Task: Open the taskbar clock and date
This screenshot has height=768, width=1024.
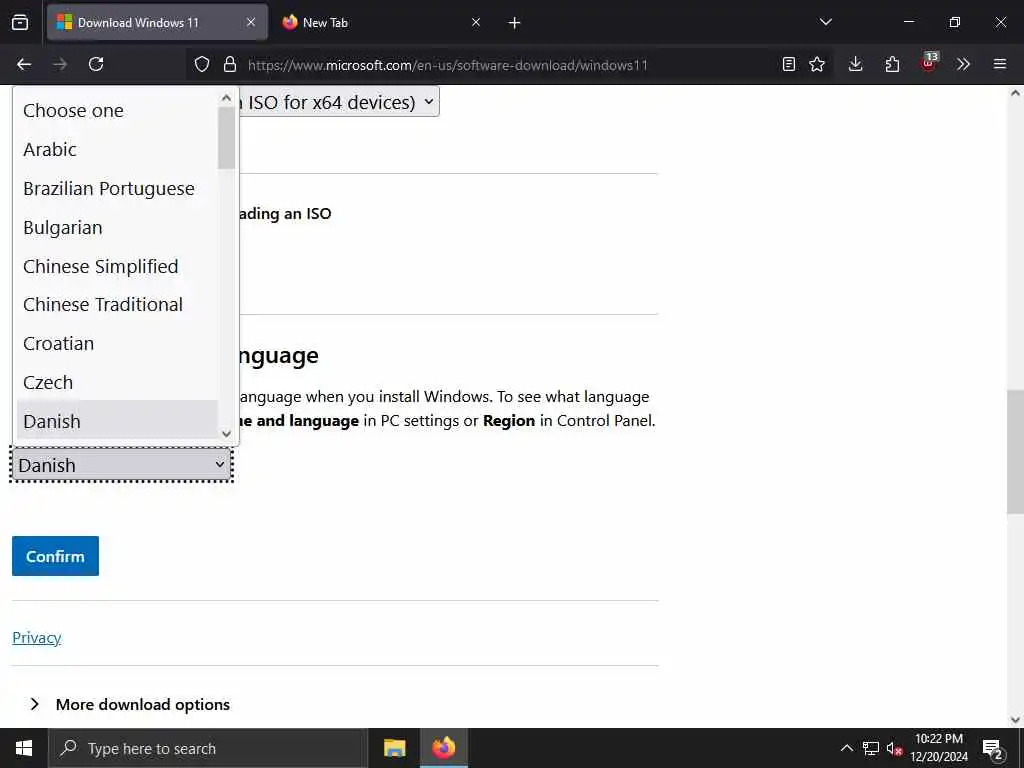Action: (939, 748)
